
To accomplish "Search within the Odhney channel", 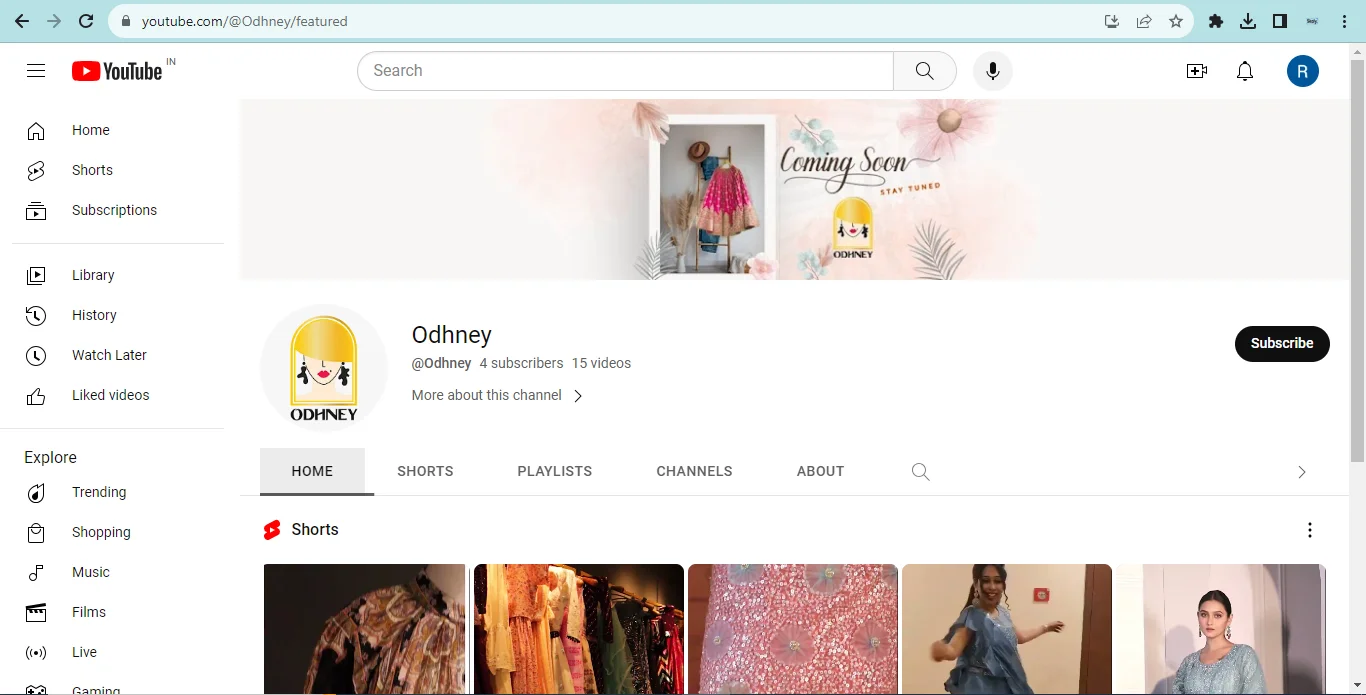I will (x=921, y=472).
